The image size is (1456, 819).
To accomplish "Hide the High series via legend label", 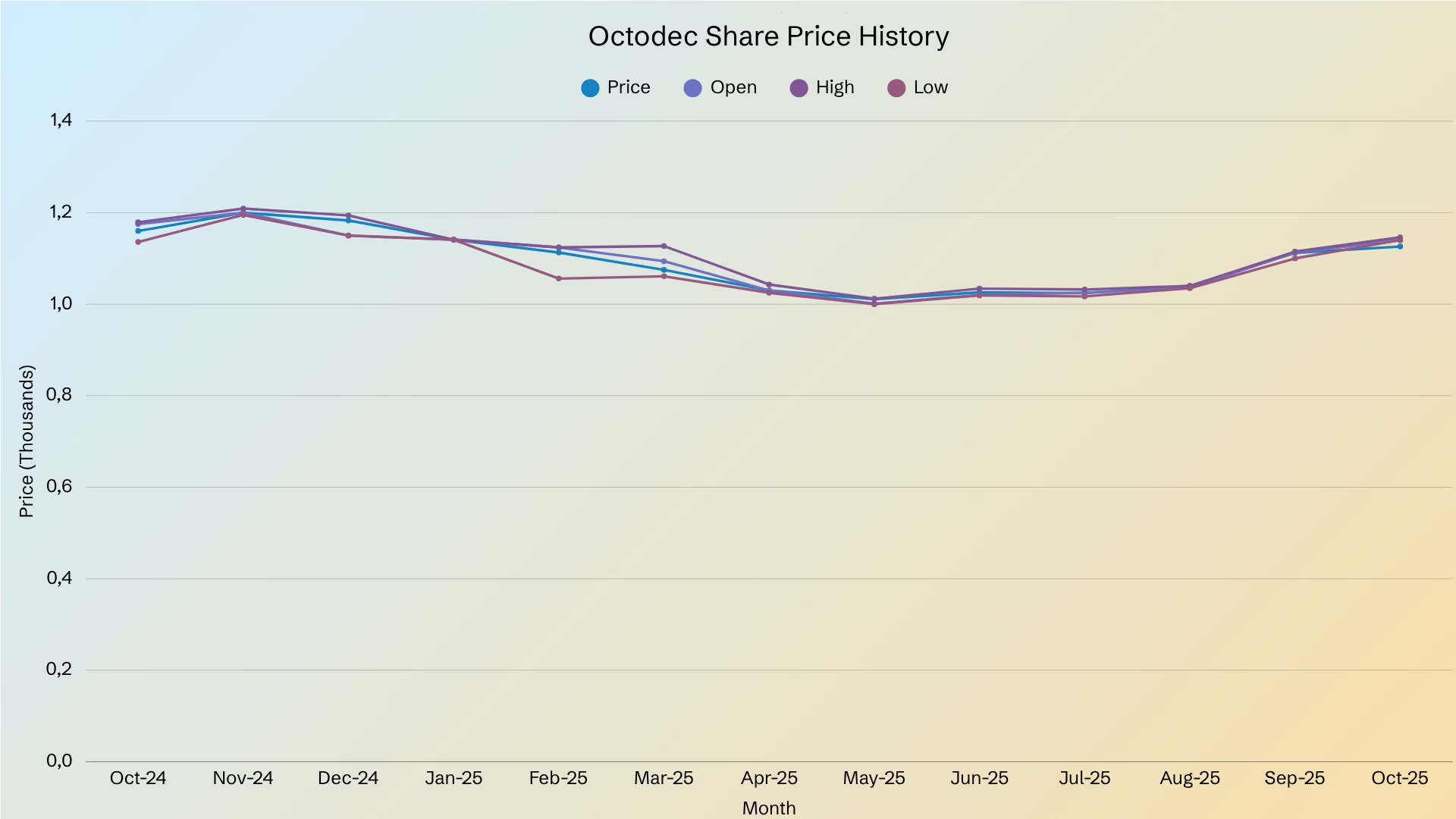I will coord(834,87).
